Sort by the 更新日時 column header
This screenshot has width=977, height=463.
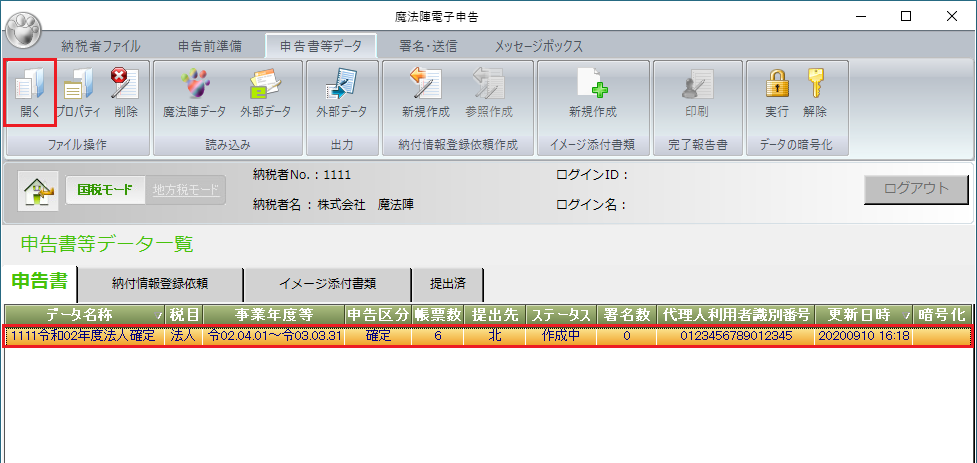863,314
